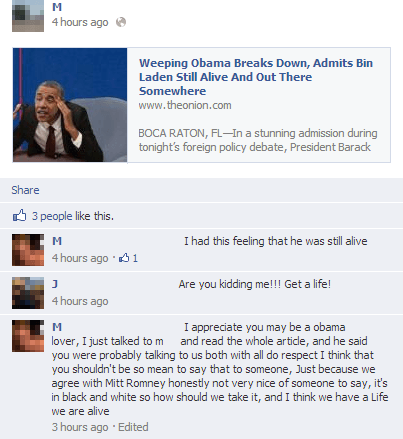Open the 3 people like this list
Image resolution: width=403 pixels, height=439 pixels.
click(73, 216)
